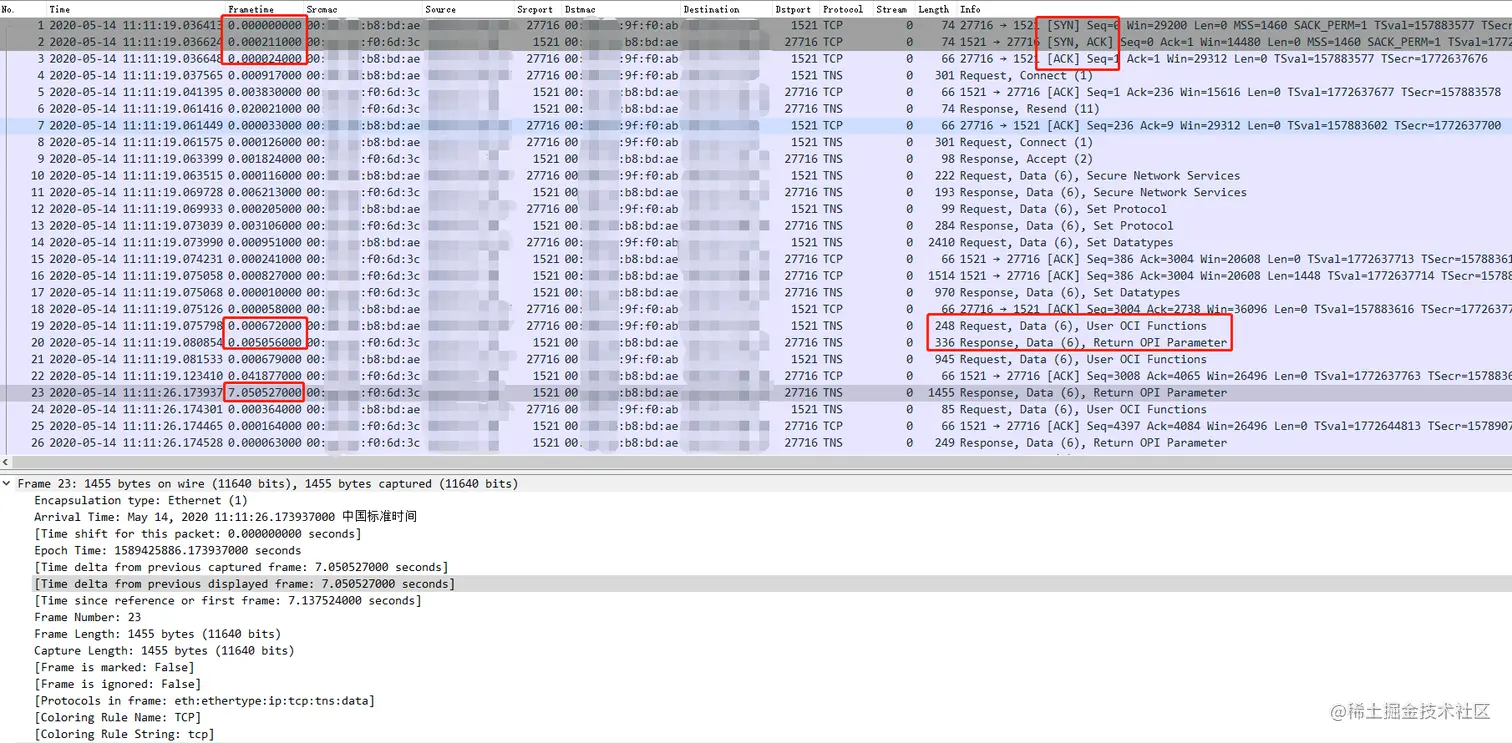Select packet 1 with the SYN flag
The height and width of the screenshot is (743, 1512).
(x=756, y=25)
